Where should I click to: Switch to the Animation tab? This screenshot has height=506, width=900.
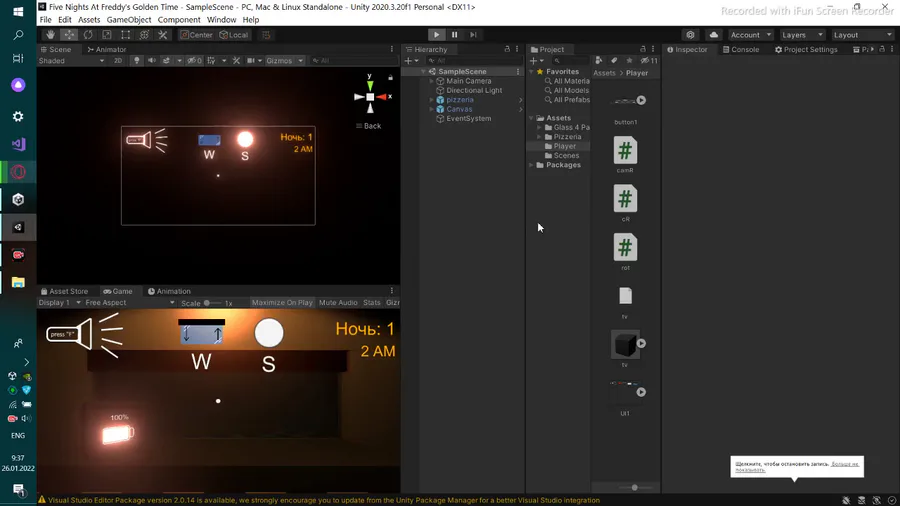pos(169,291)
